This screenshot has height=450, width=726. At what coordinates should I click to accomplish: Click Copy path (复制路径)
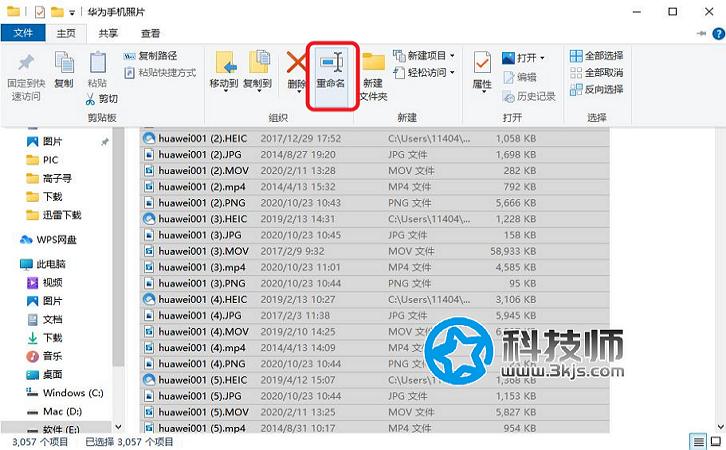click(x=157, y=56)
